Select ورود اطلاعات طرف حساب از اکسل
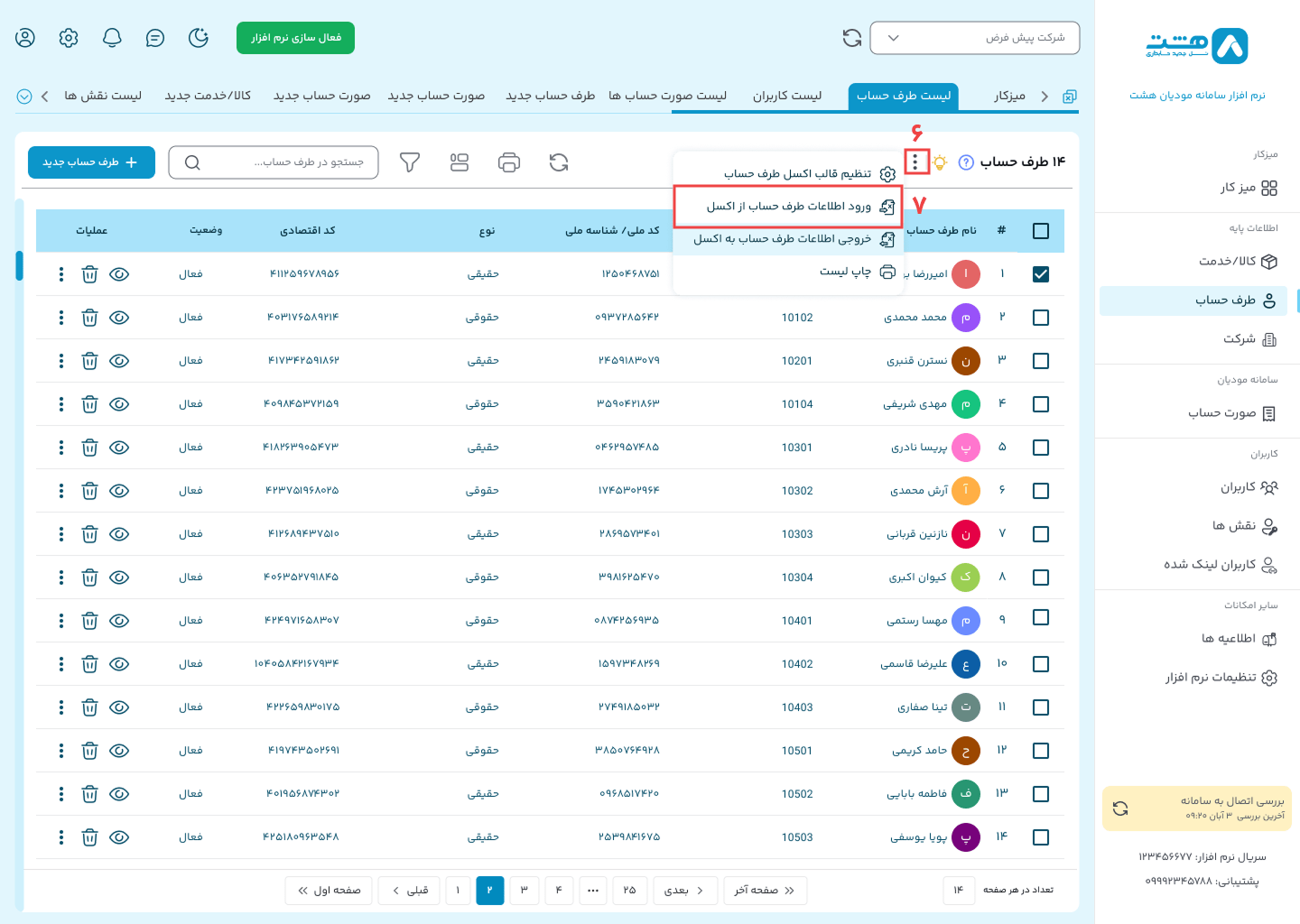The width and height of the screenshot is (1300, 924). click(x=788, y=207)
